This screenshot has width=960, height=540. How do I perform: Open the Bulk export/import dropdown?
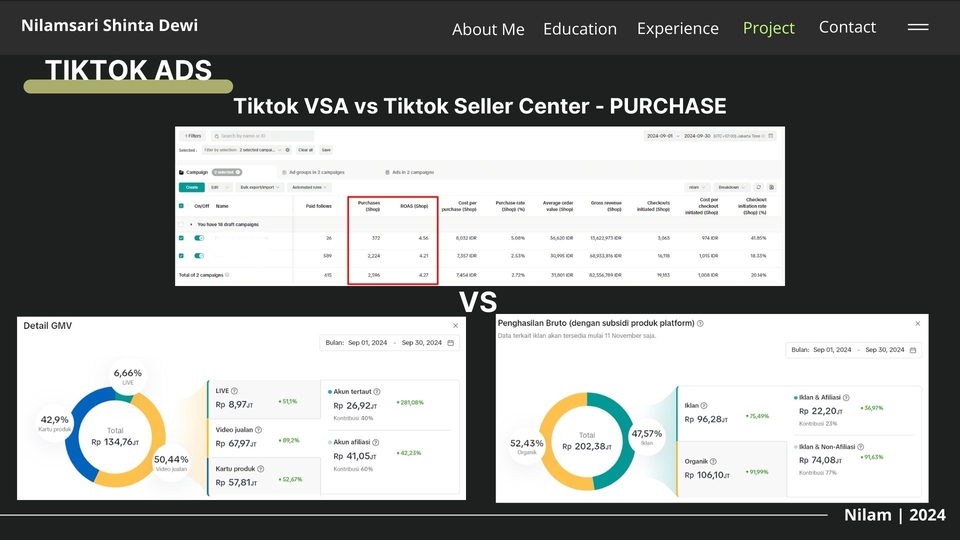(259, 187)
